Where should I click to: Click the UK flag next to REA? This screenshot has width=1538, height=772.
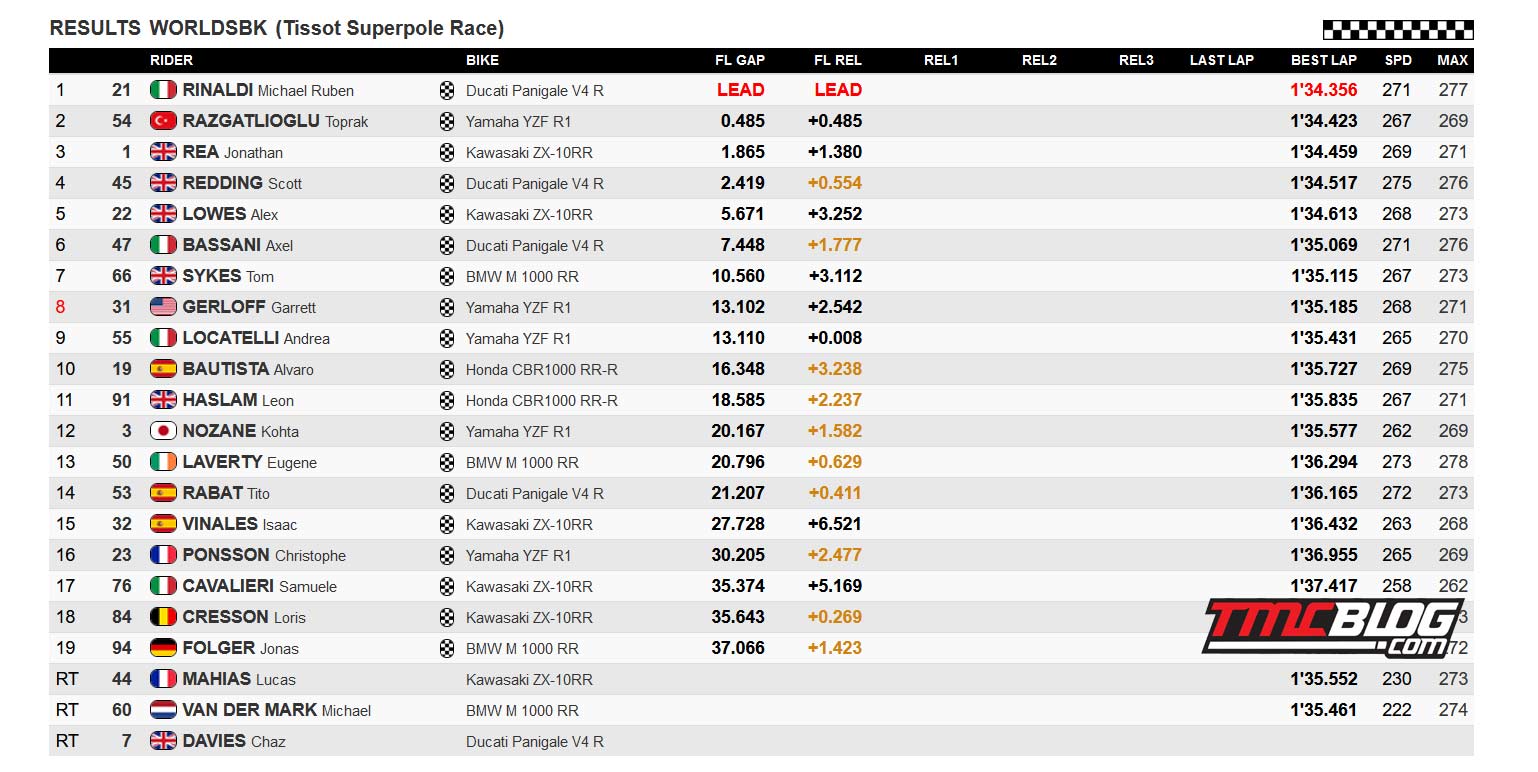click(163, 152)
